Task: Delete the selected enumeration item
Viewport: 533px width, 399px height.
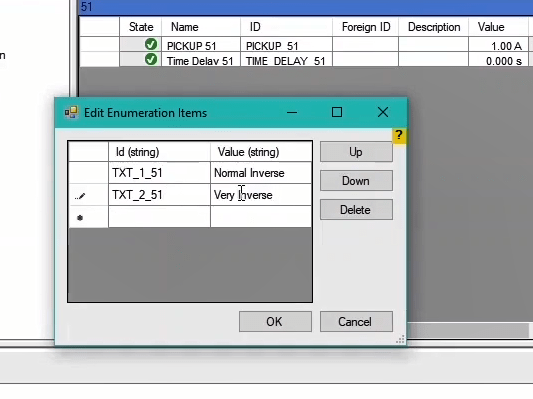Action: pos(356,209)
